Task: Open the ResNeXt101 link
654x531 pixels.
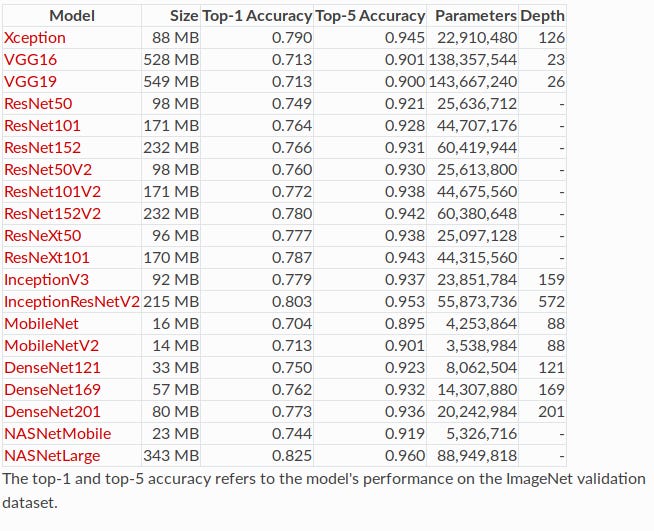Action: tap(46, 258)
